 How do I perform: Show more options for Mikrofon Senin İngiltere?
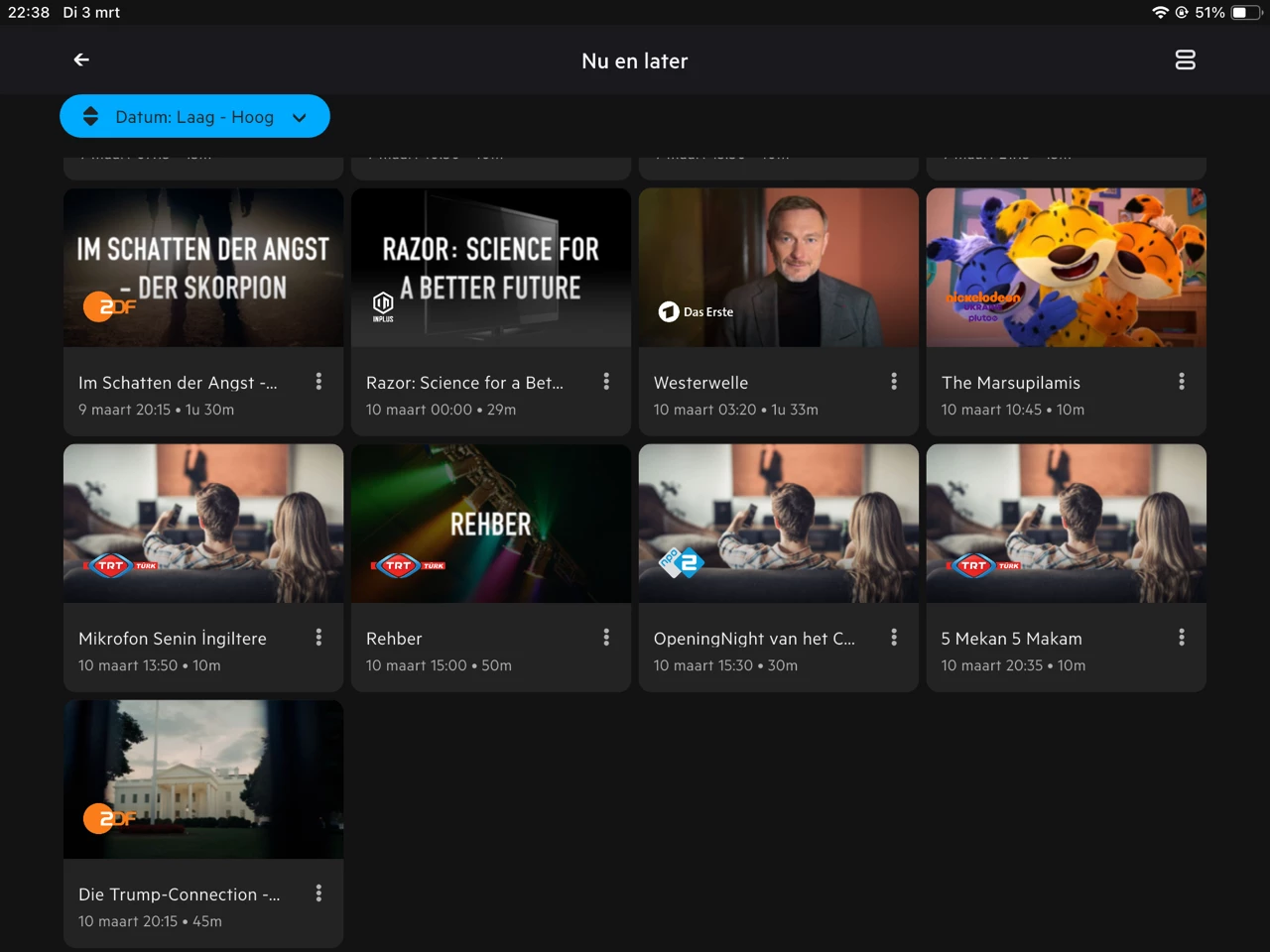click(x=318, y=638)
